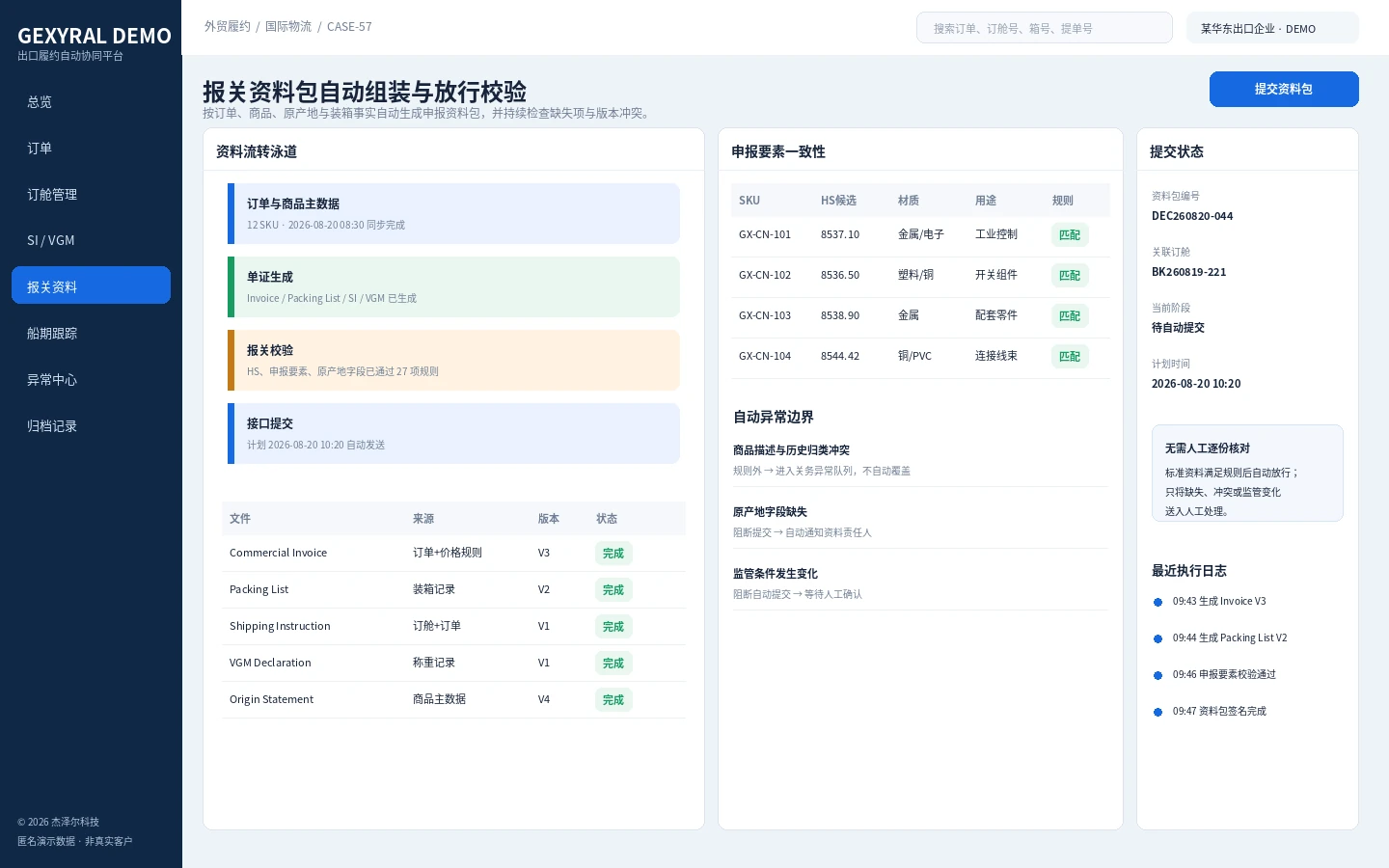Click 商品描述与历史归类冲突 exception item
Image resolution: width=1389 pixels, height=868 pixels.
coord(920,460)
